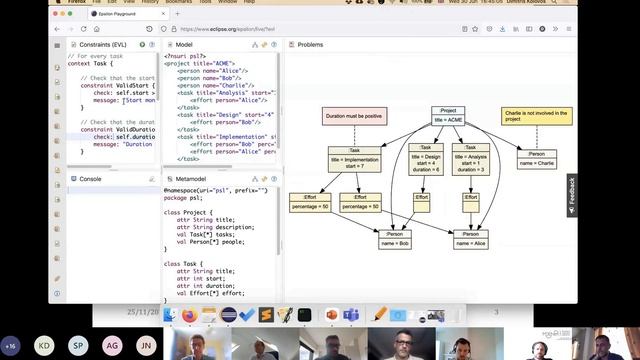Open the Tools menu in the menu bar
The height and width of the screenshot is (360, 640).
pyautogui.click(x=205, y=2)
